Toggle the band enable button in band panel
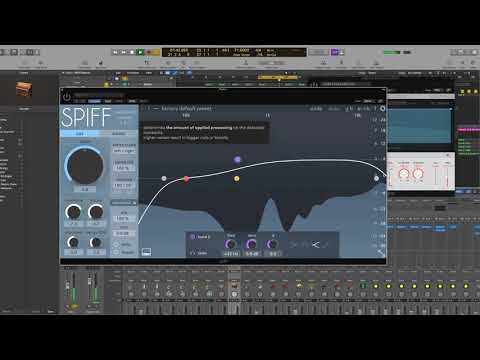480x360 pixels. coord(192,237)
